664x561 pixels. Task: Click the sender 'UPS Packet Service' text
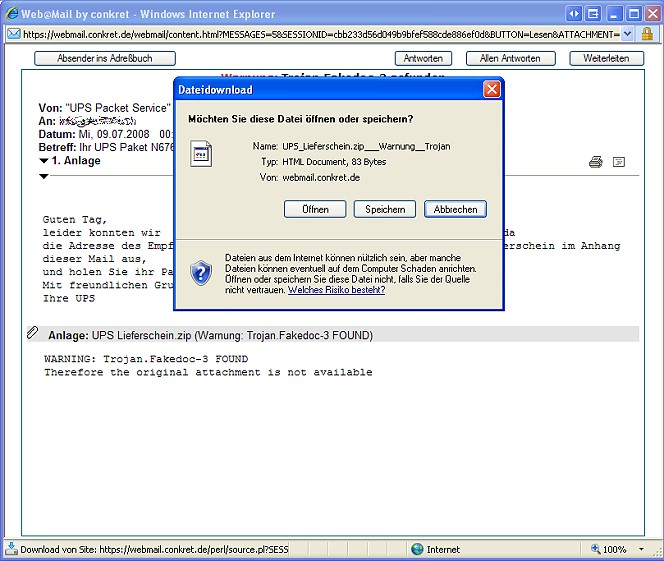[x=118, y=108]
